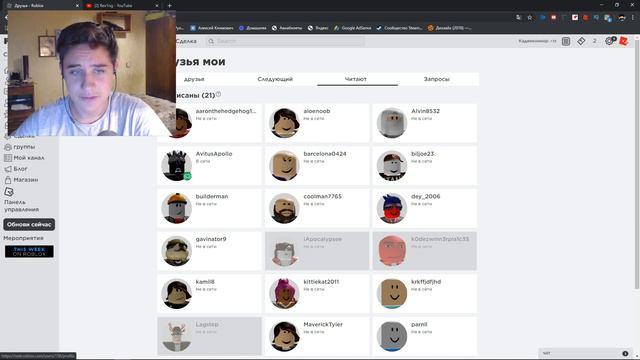The height and width of the screenshot is (360, 640).
Task: Open krkffjdfjhd's avatar thumbnail
Action: pos(392,293)
